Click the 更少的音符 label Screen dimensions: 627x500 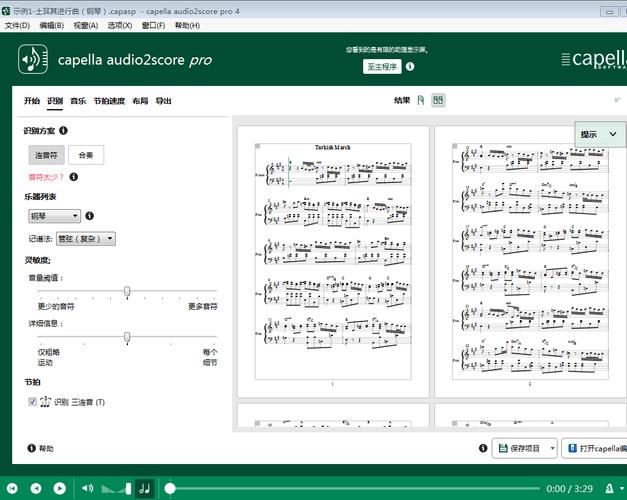click(x=56, y=306)
